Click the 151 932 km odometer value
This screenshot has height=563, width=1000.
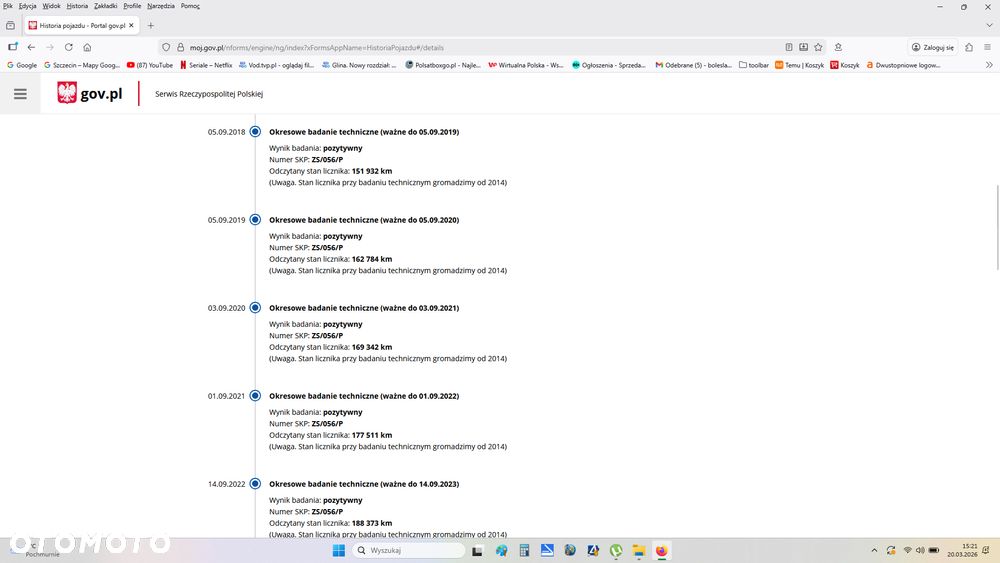372,171
